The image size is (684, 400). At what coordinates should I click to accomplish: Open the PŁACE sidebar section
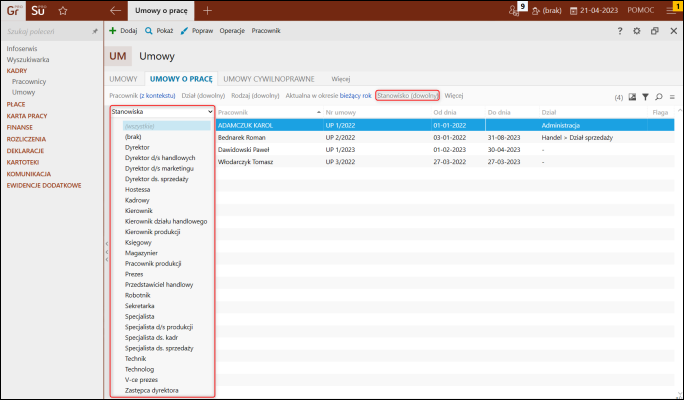tap(16, 104)
